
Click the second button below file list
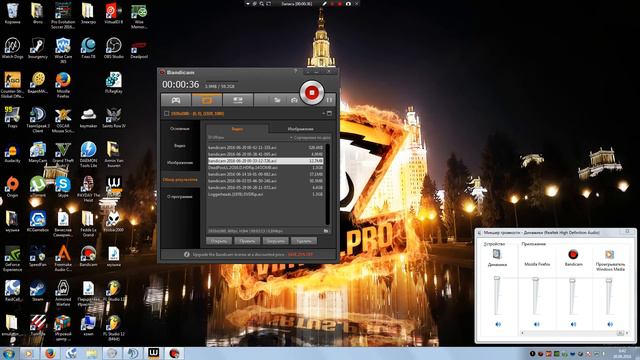point(247,241)
